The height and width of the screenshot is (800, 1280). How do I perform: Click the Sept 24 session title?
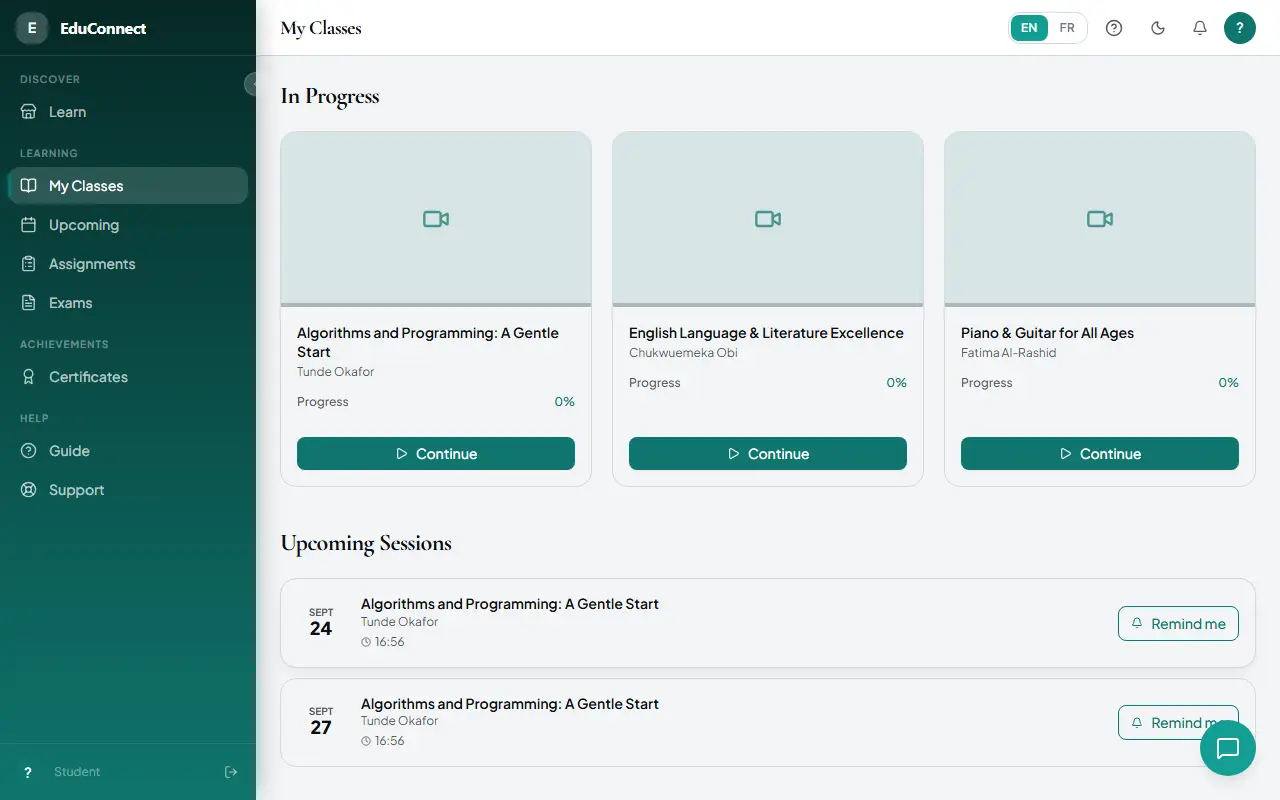tap(510, 604)
